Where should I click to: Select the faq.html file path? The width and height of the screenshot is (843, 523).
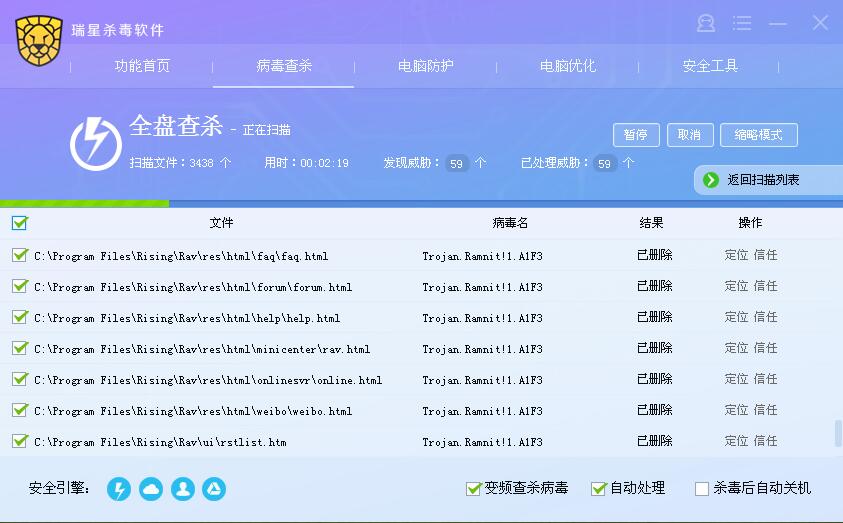click(x=181, y=256)
